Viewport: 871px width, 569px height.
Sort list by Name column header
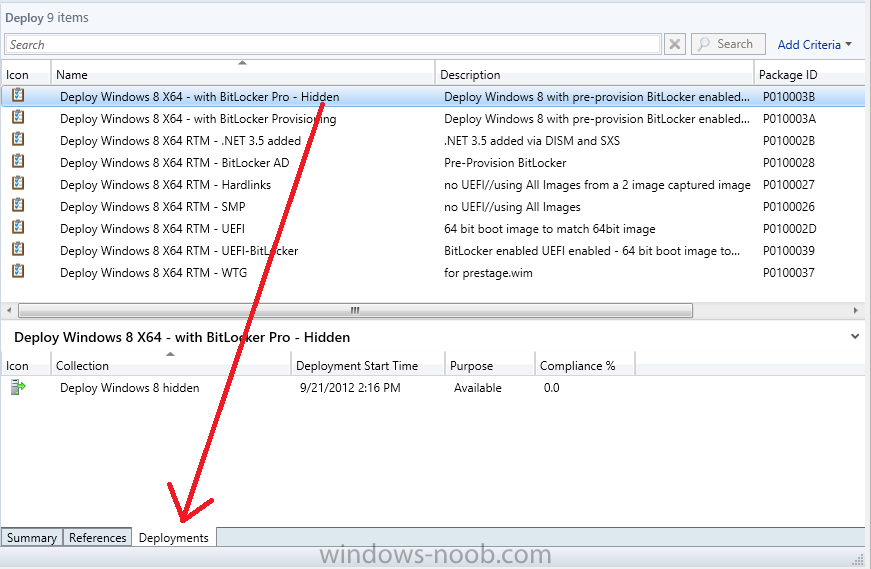coord(242,74)
